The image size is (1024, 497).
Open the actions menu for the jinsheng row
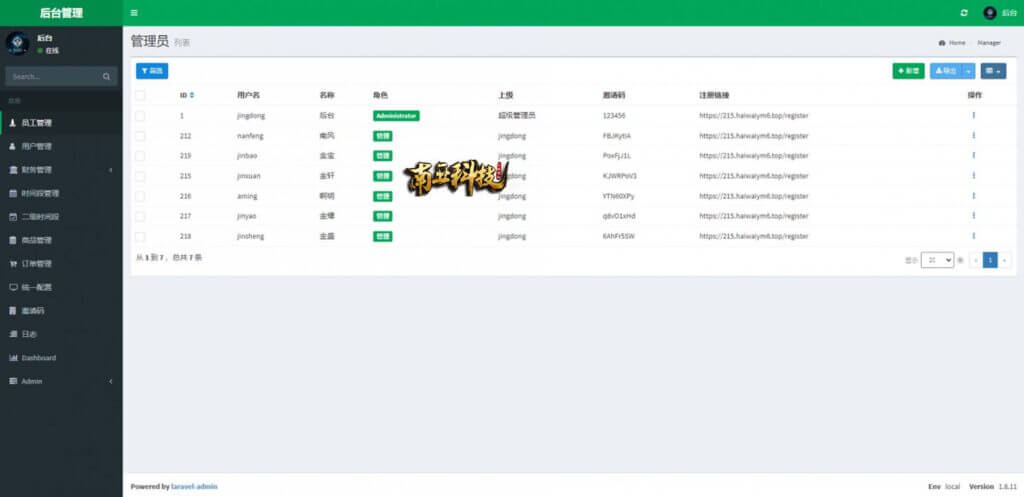[974, 236]
